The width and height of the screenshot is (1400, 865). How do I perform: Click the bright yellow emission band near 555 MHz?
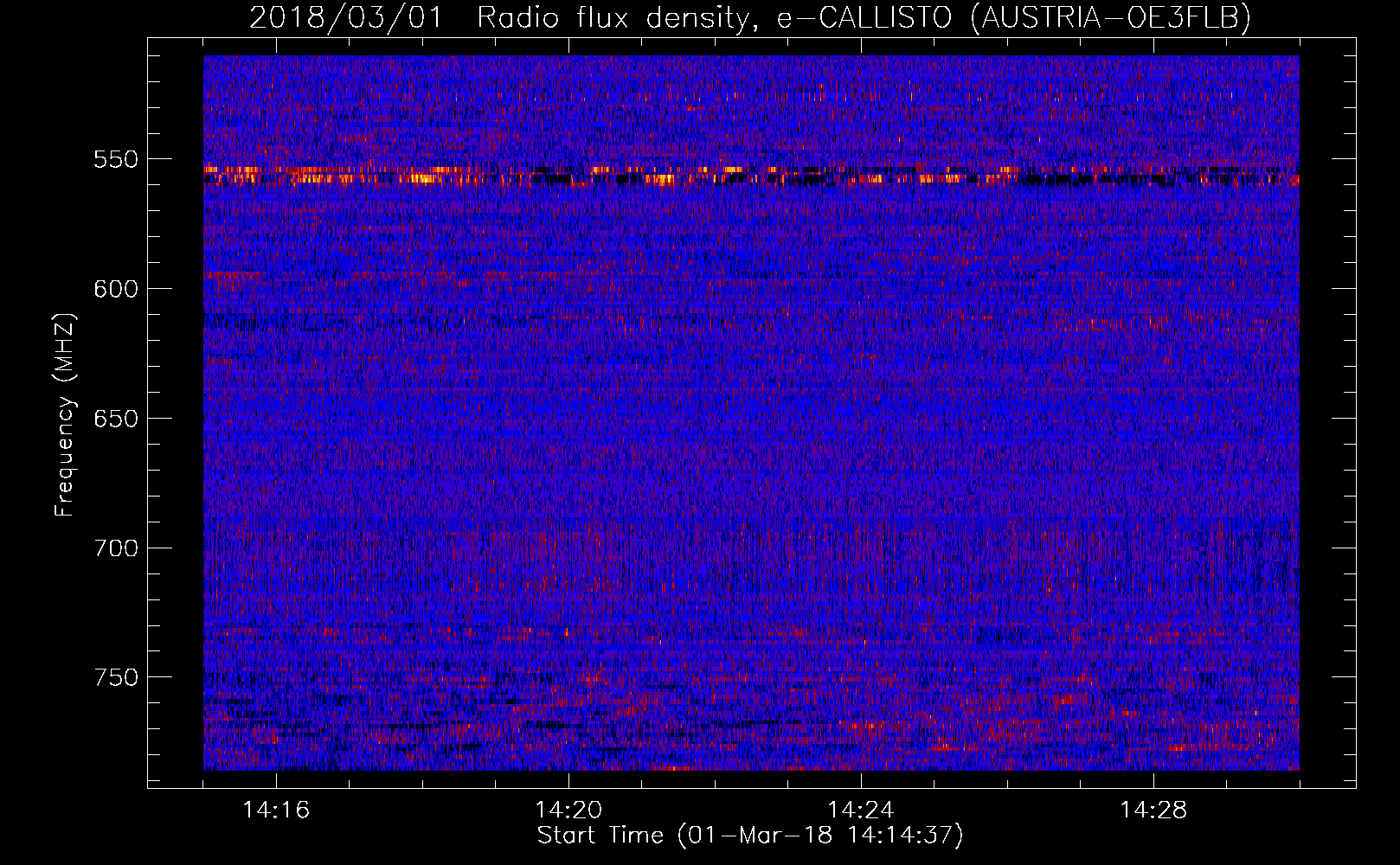tap(751, 176)
